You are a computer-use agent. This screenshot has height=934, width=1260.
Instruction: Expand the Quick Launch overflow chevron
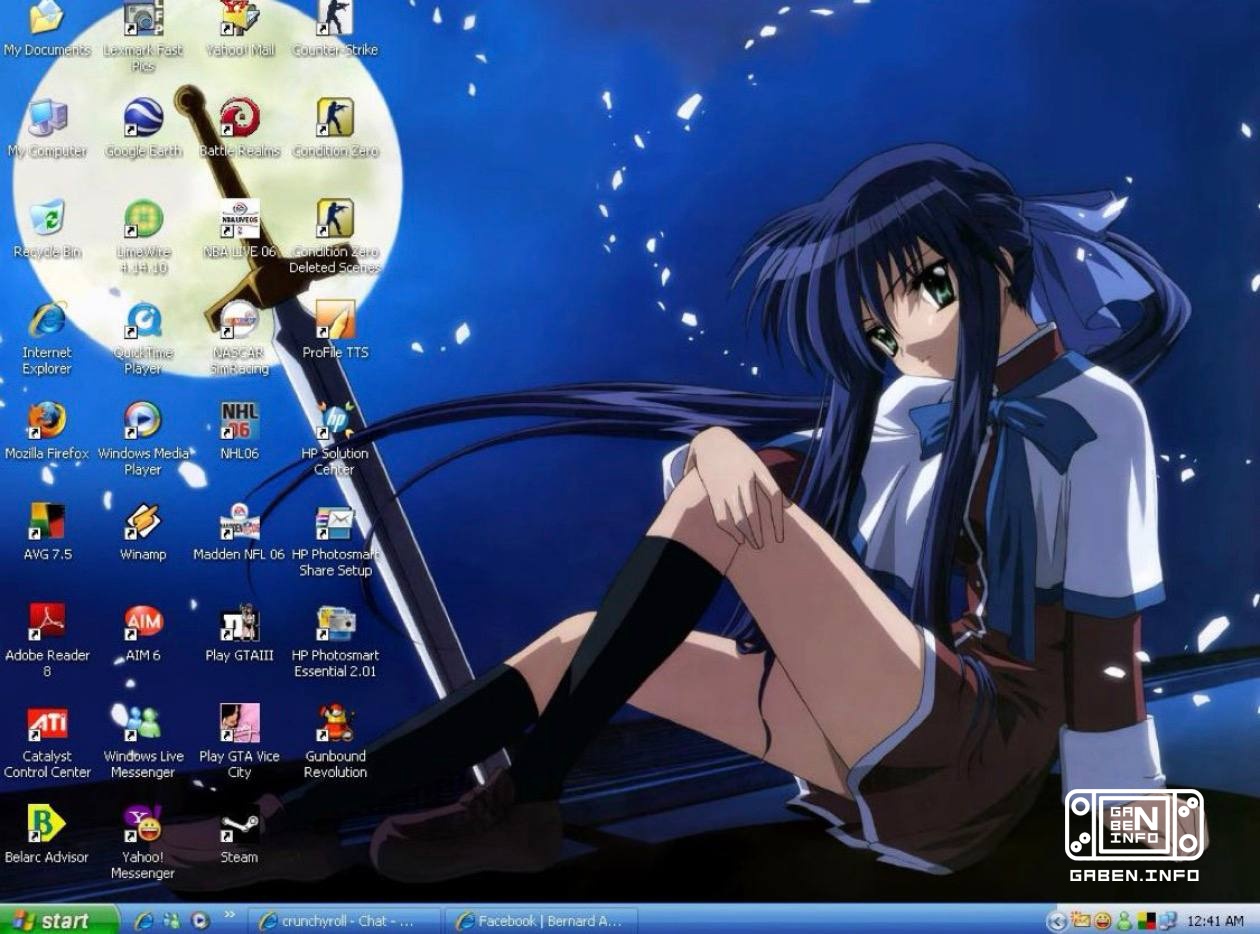click(x=229, y=915)
